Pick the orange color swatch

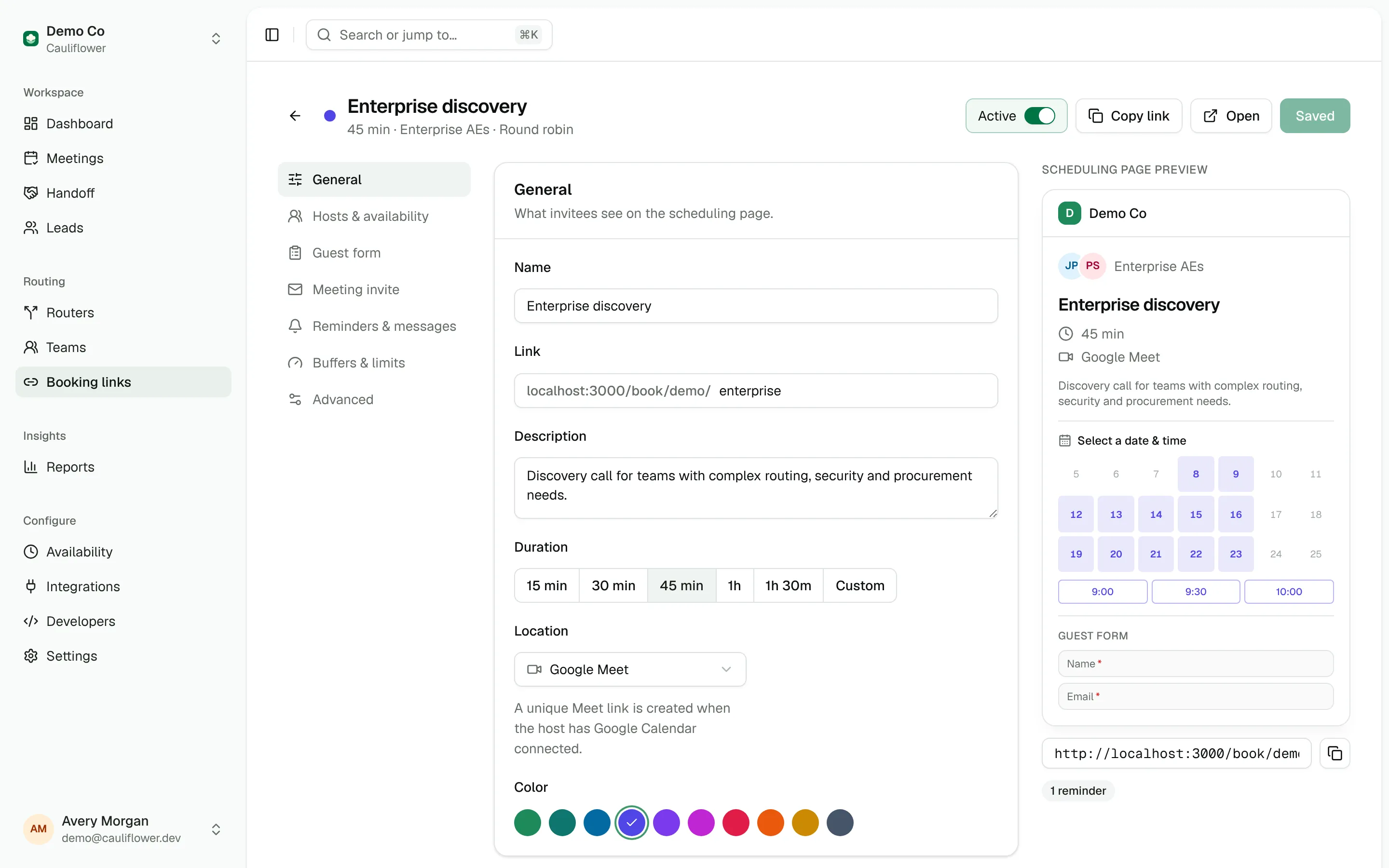[770, 823]
